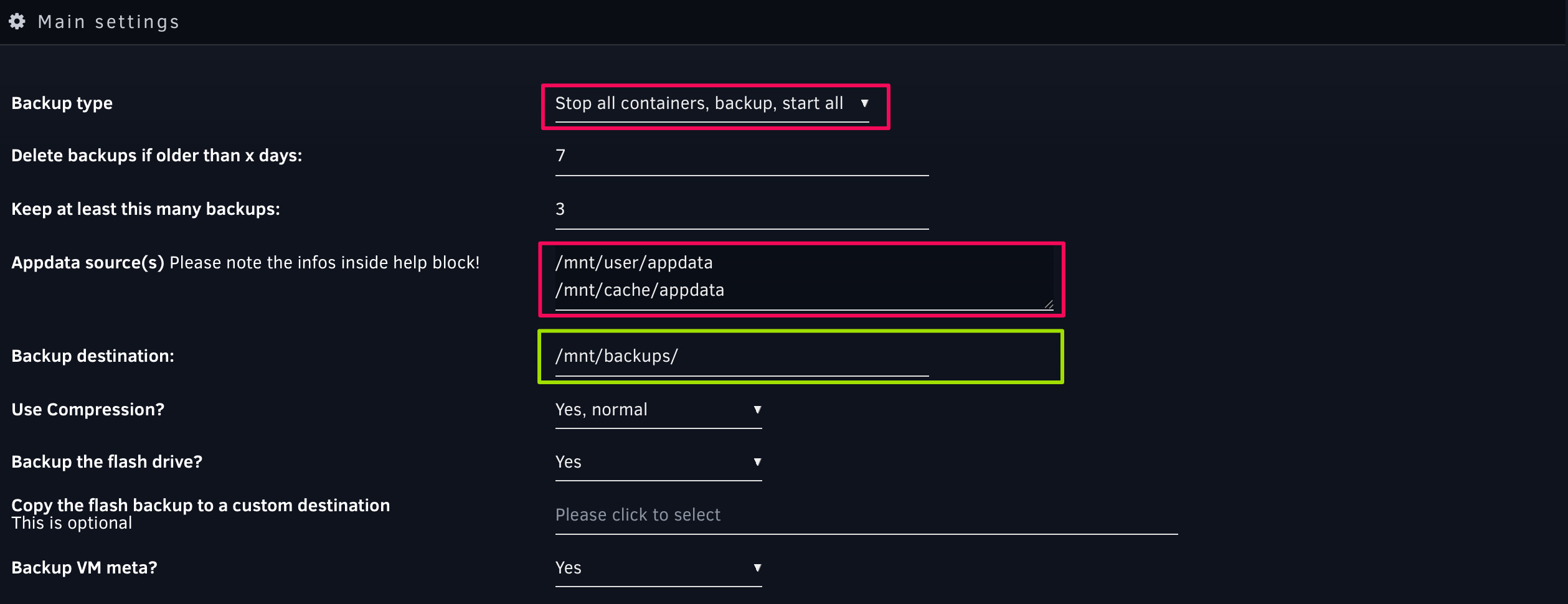The height and width of the screenshot is (604, 1568).
Task: Click the Backup destination label
Action: [x=93, y=356]
